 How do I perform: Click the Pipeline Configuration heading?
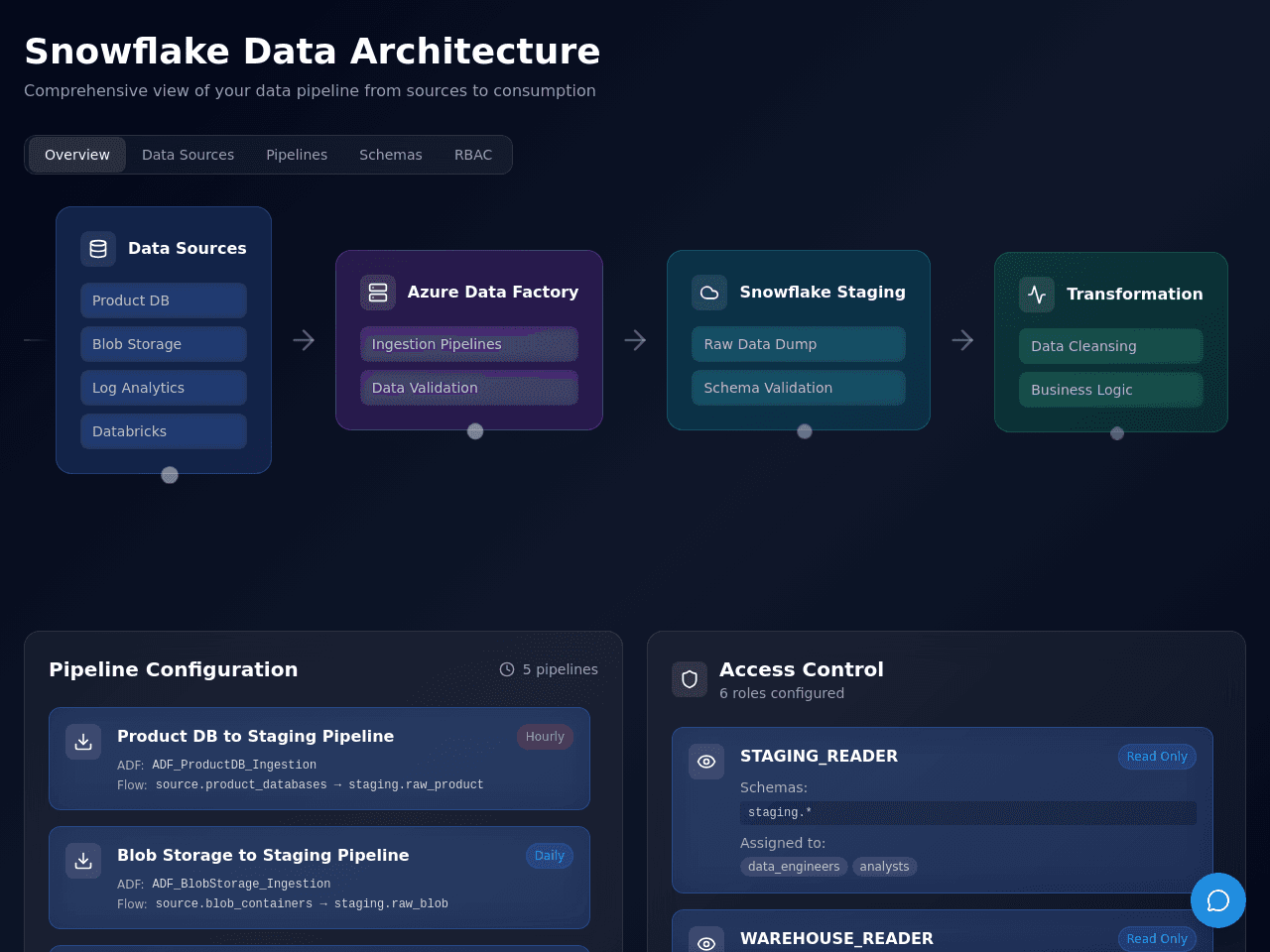[x=174, y=669]
